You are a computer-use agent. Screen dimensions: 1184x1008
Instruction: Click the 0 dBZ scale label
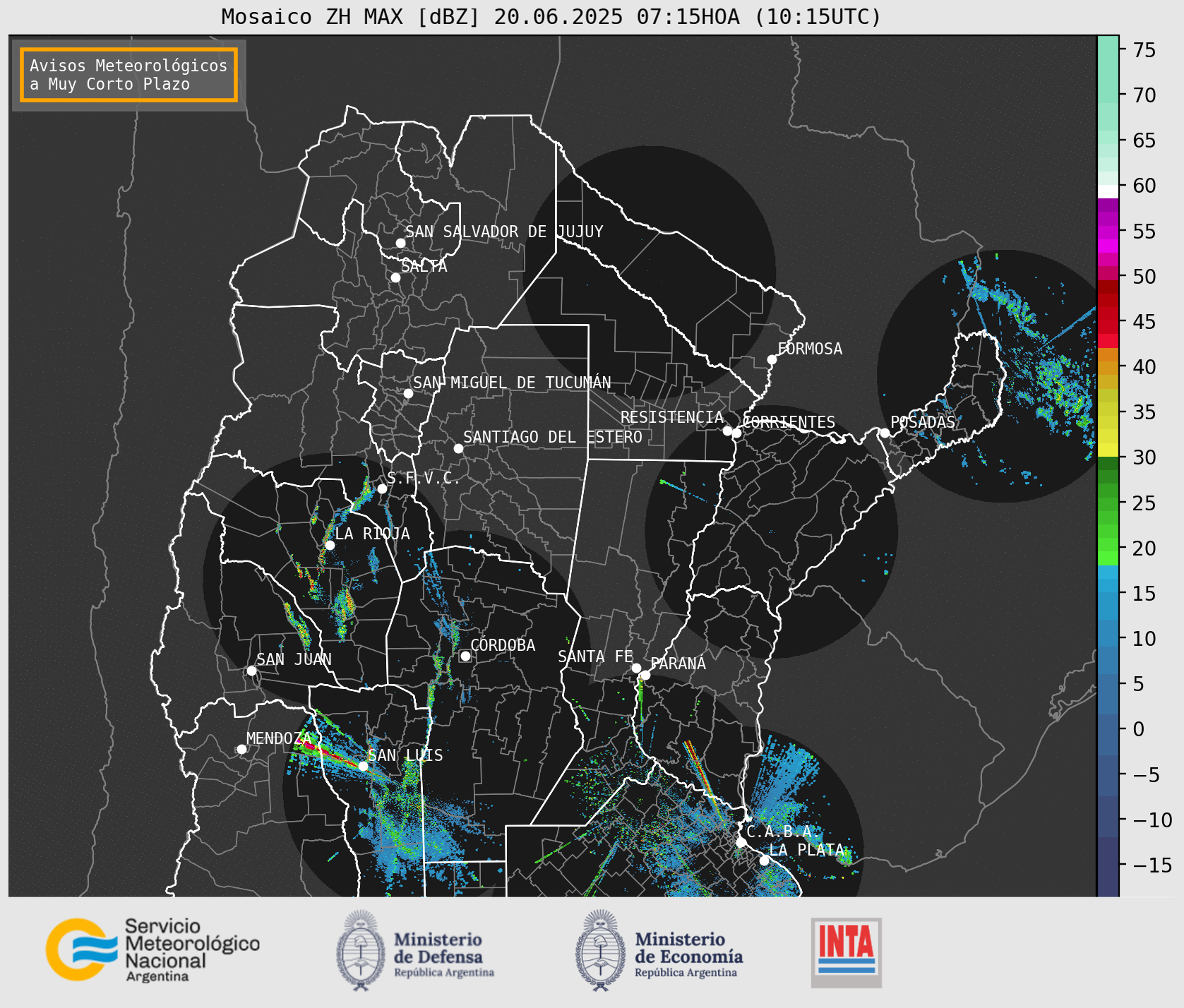click(x=1138, y=729)
